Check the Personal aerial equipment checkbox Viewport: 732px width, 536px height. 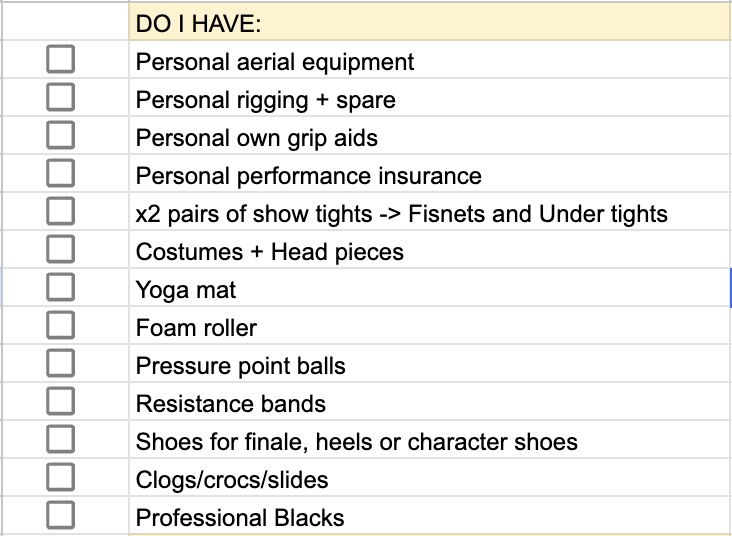[61, 59]
